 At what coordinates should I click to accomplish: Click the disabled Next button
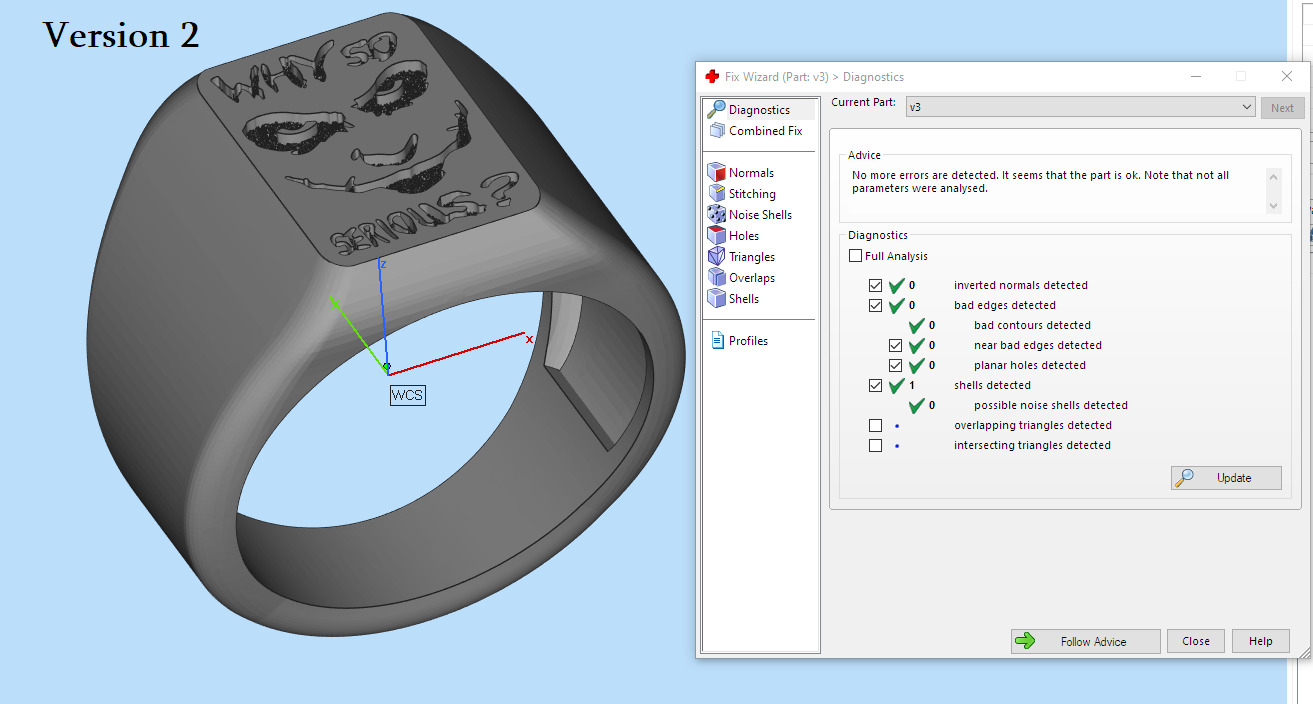[1282, 108]
